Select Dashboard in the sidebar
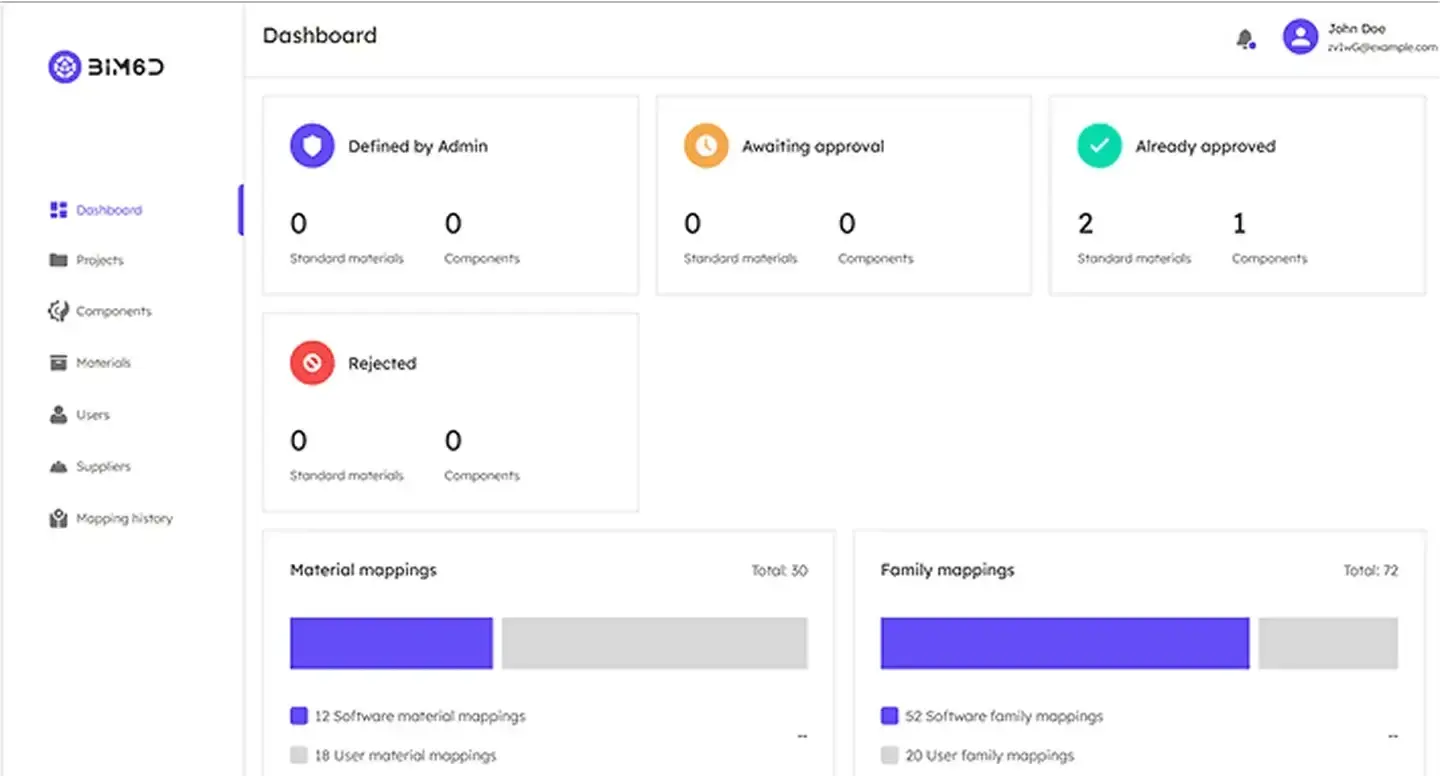The image size is (1440, 776). (x=108, y=210)
